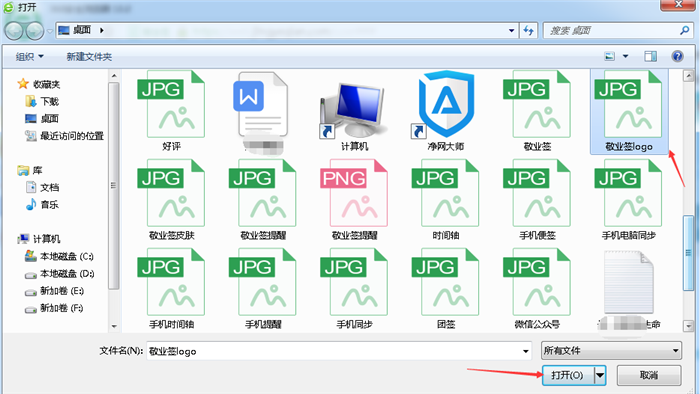Select the 时间轴 JPG file
The image size is (700, 394).
(446, 199)
